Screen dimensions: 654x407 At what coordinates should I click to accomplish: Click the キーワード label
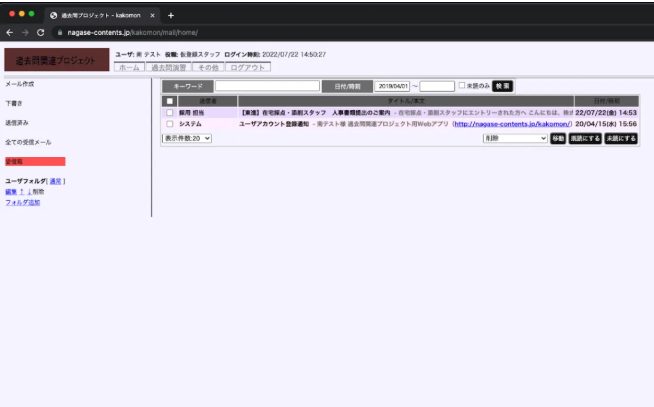point(188,86)
